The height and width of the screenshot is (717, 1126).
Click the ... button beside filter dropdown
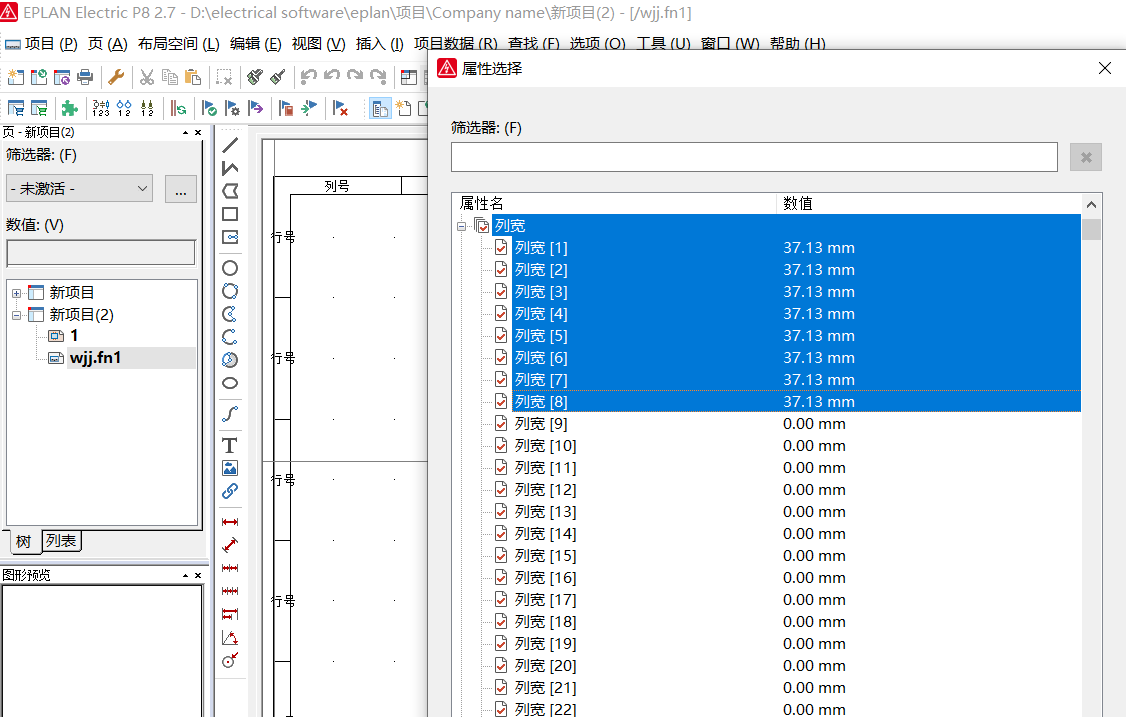(x=180, y=188)
